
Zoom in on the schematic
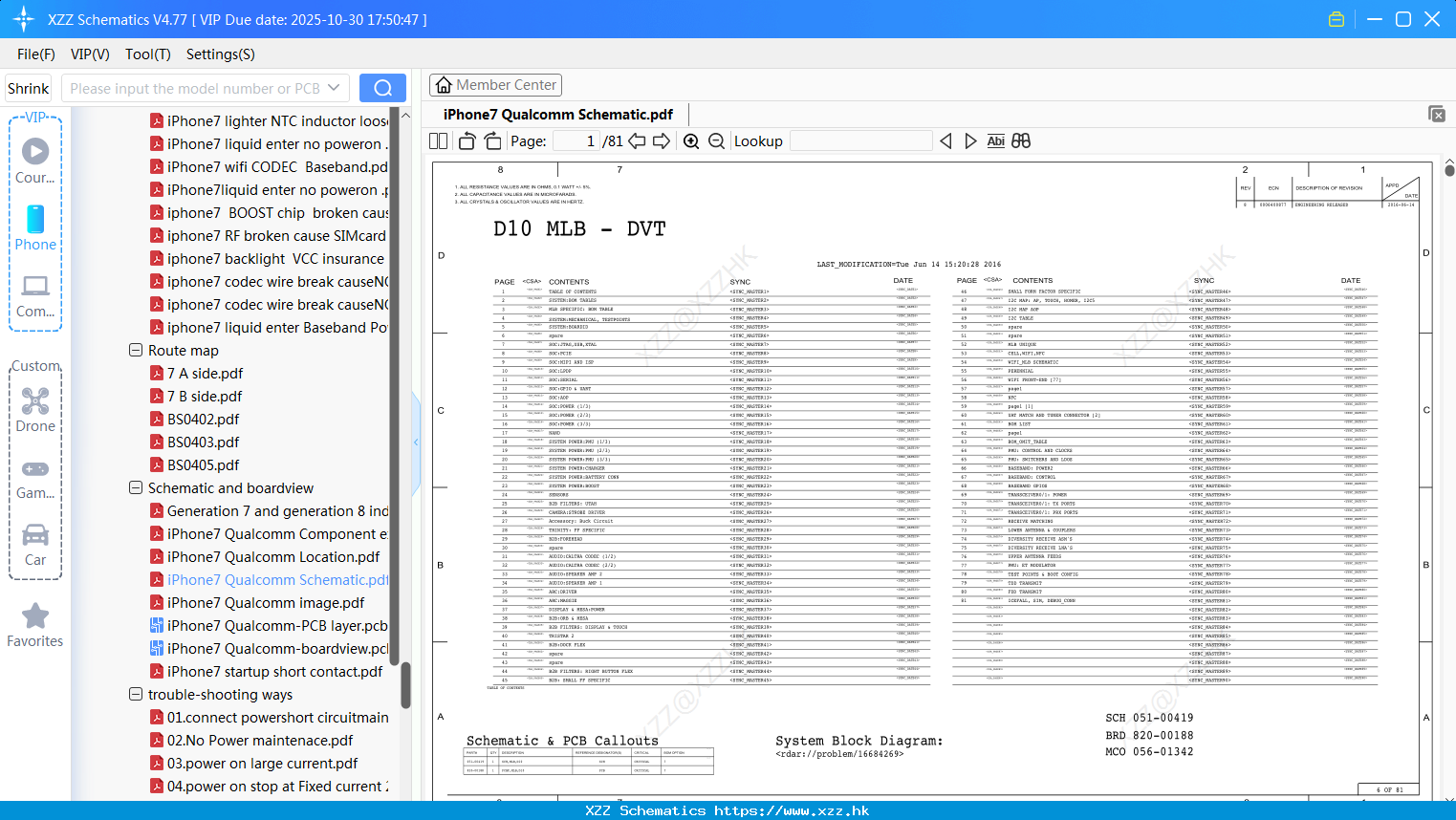click(x=691, y=140)
